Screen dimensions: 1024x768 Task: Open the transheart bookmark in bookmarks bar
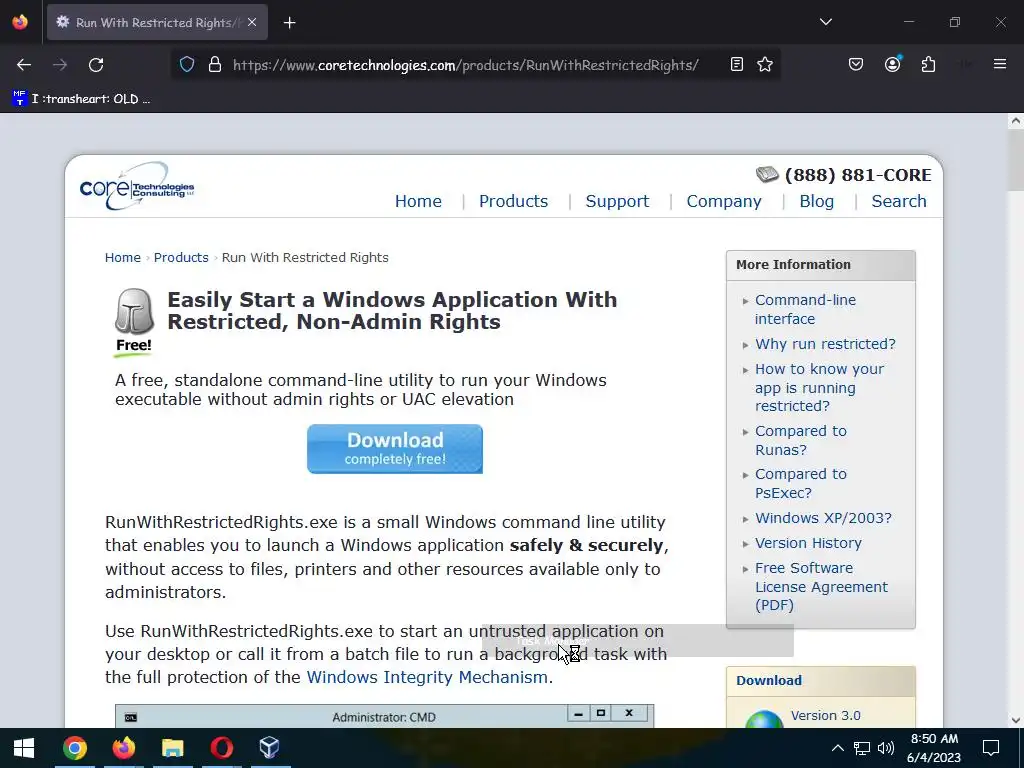[82, 99]
